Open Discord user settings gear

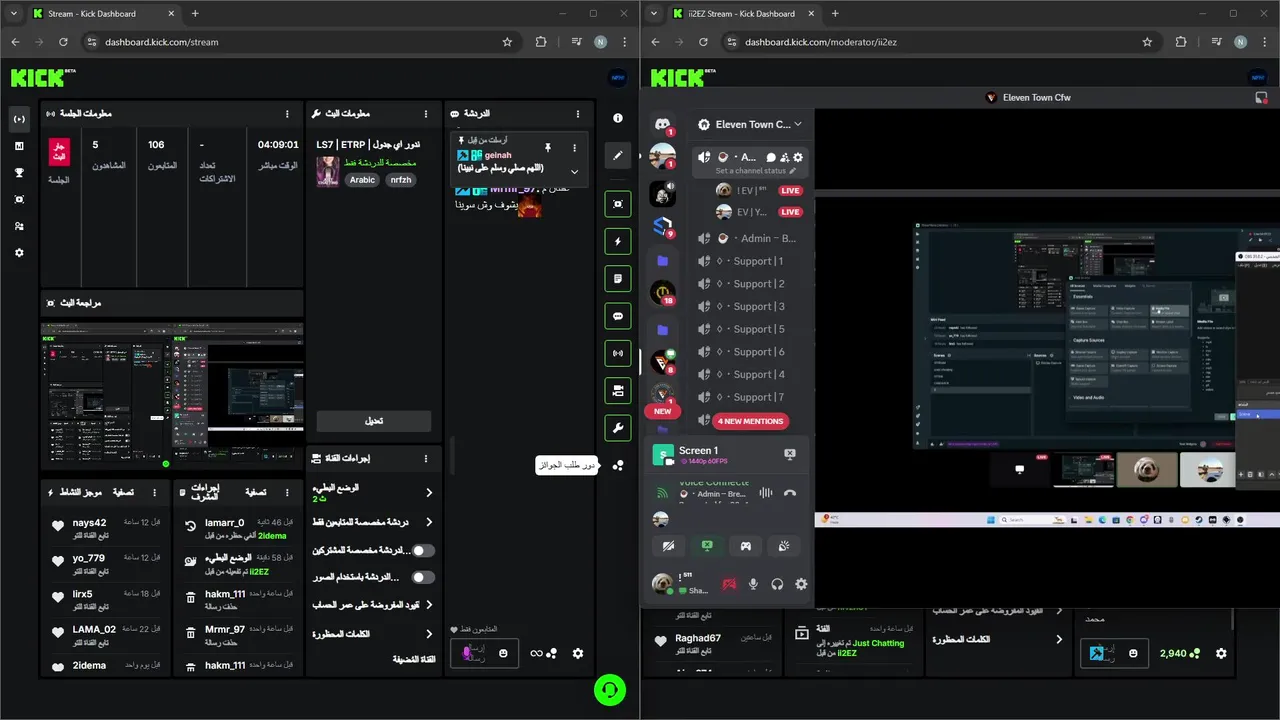point(800,584)
